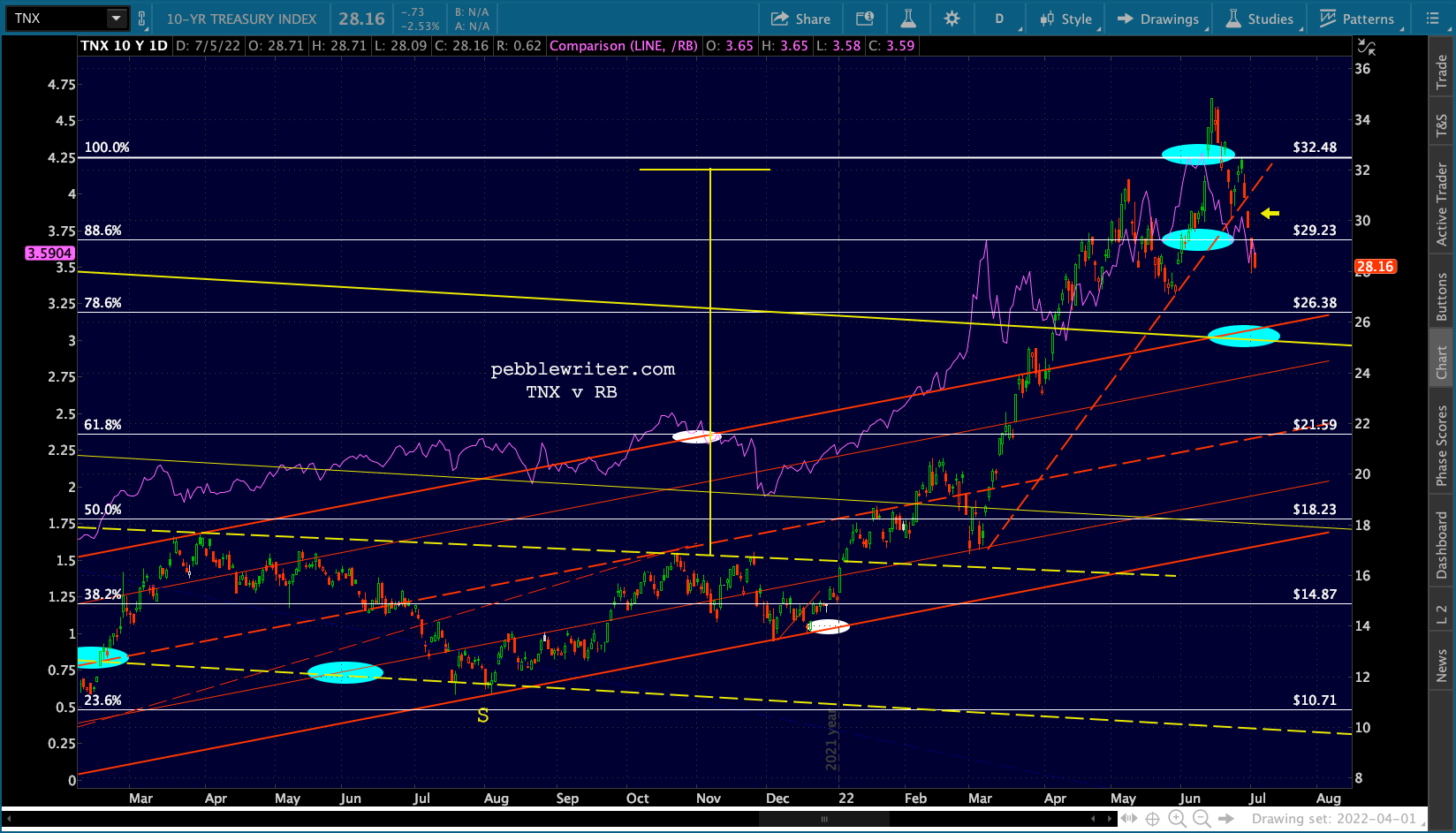The height and width of the screenshot is (833, 1456).
Task: Click the chart icon on the Patterns button
Action: [1327, 19]
